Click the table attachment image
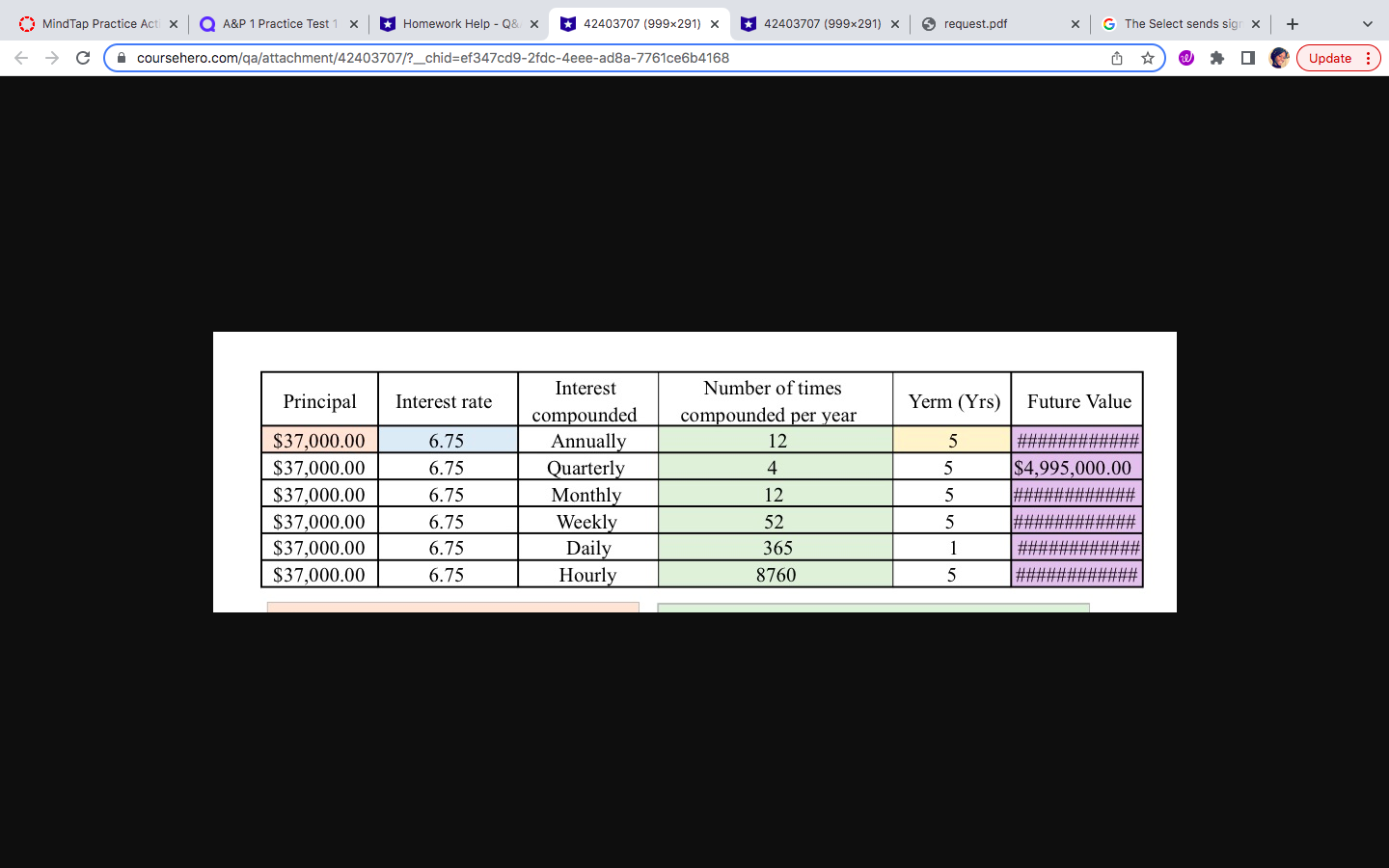Screen dimensions: 1389x868 [694, 472]
